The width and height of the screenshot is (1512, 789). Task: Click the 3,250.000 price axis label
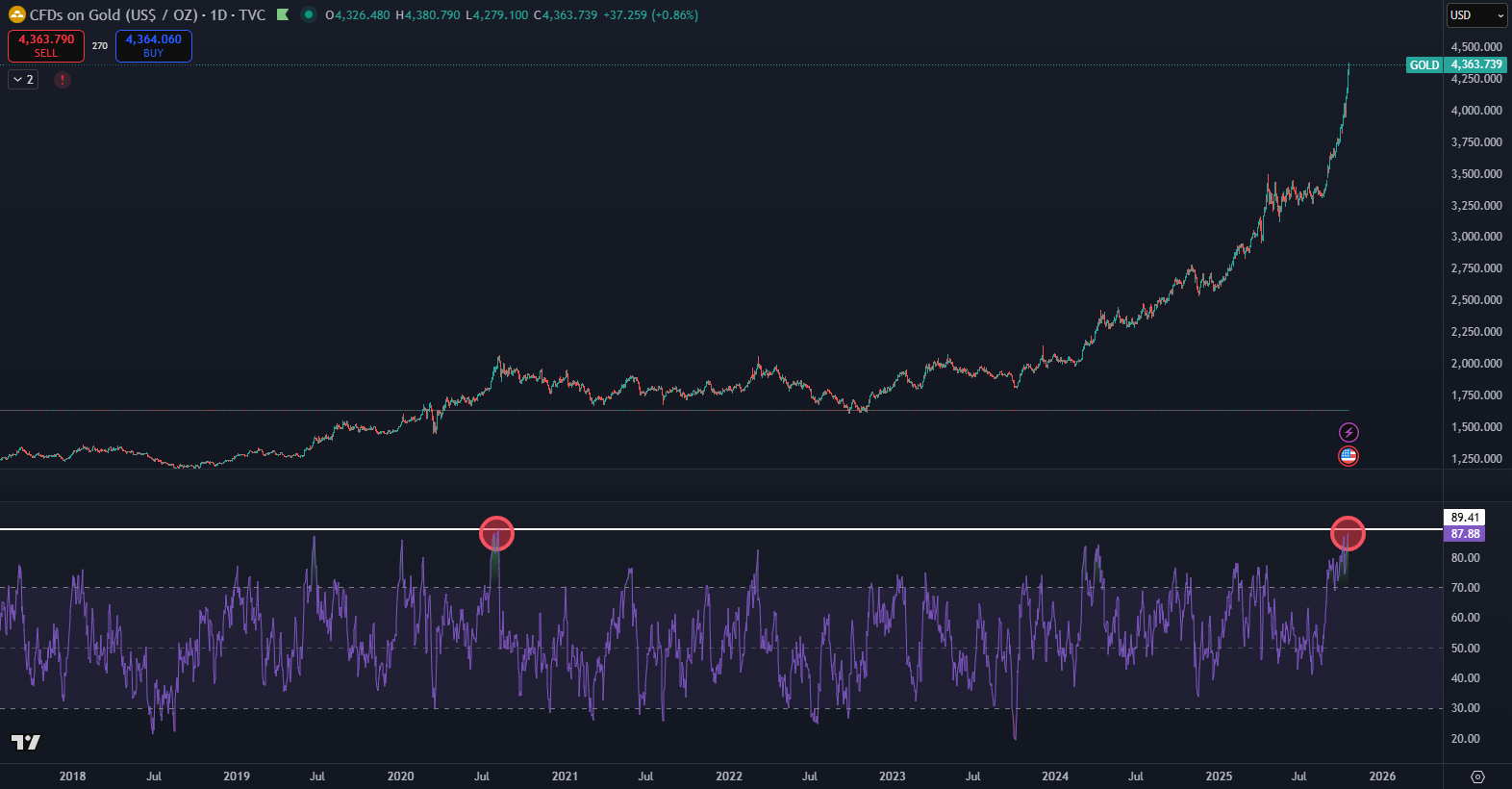click(x=1476, y=206)
